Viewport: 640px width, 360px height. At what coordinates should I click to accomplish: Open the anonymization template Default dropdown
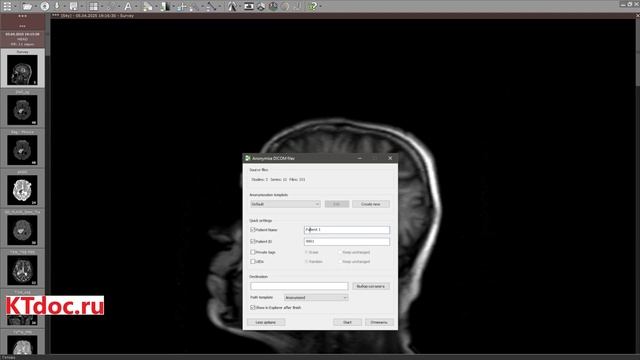(285, 204)
